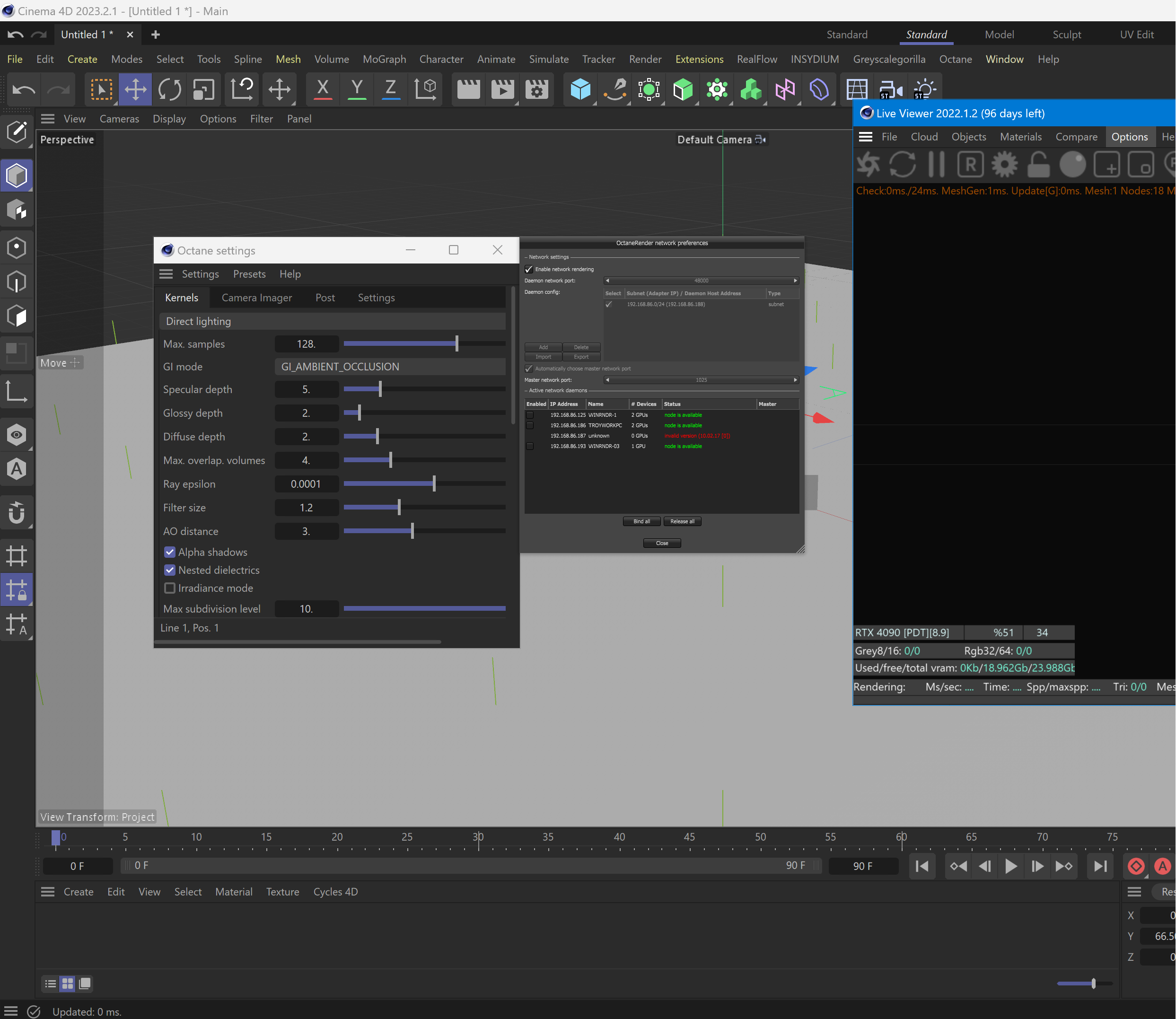Enable X axis lock
Viewport: 1176px width, 1019px height.
323,89
